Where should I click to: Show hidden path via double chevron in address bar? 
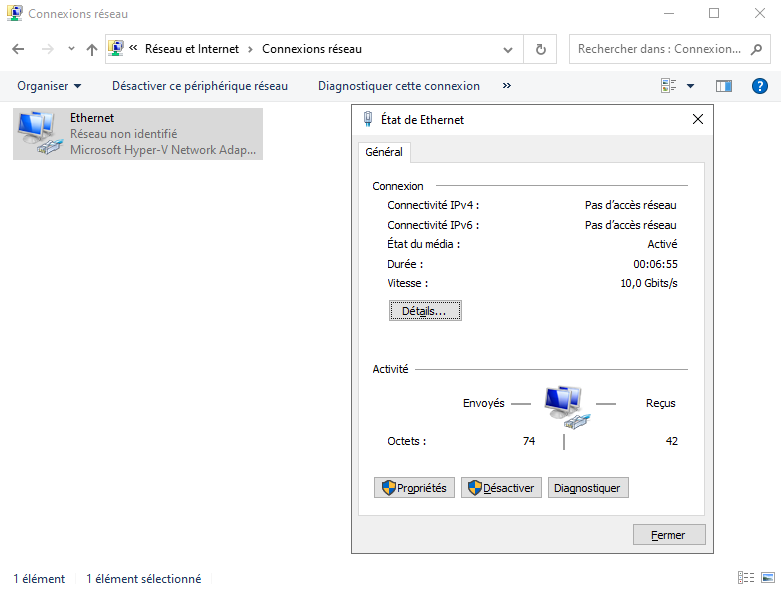(133, 48)
